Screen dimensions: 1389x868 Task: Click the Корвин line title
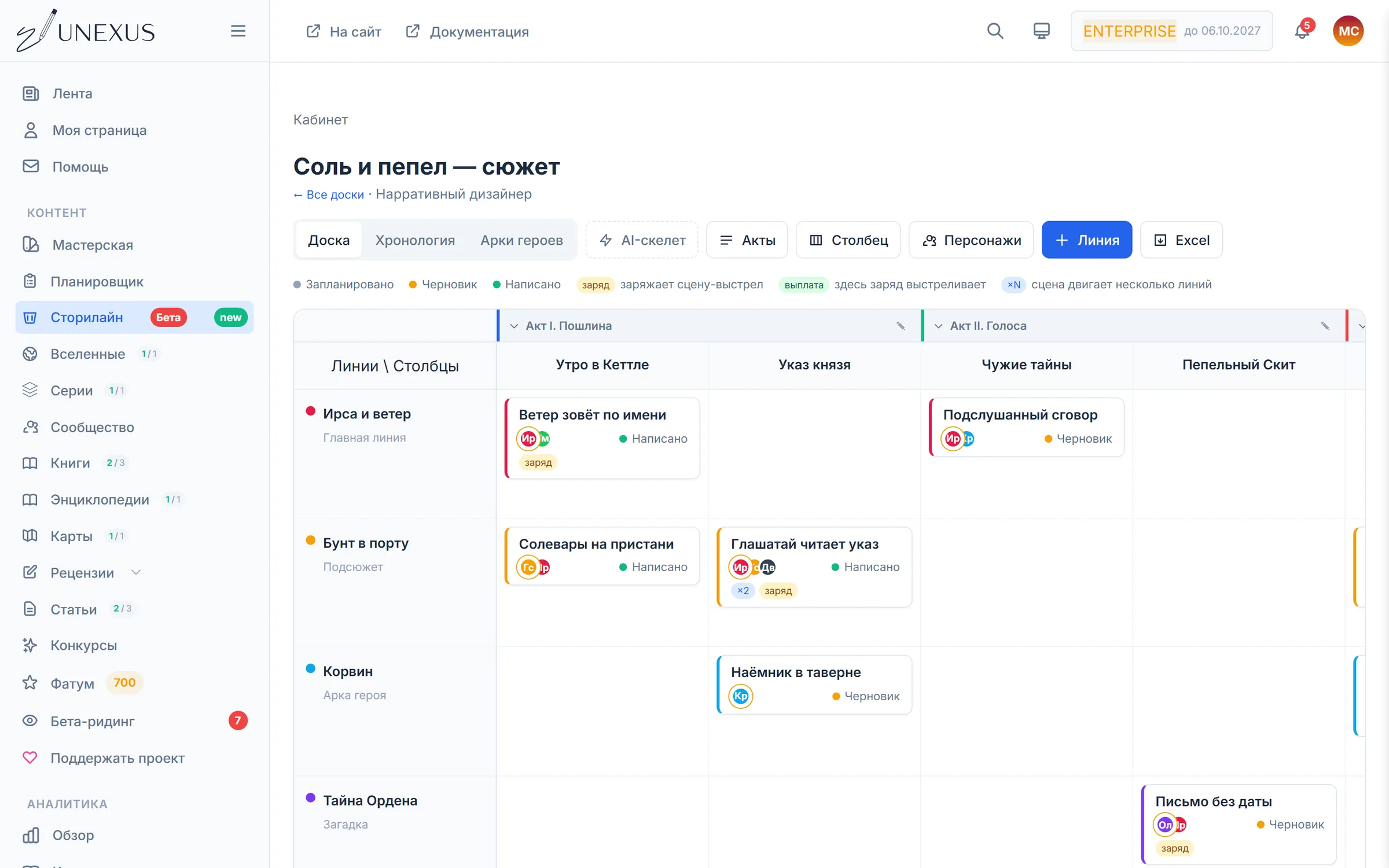tap(347, 672)
